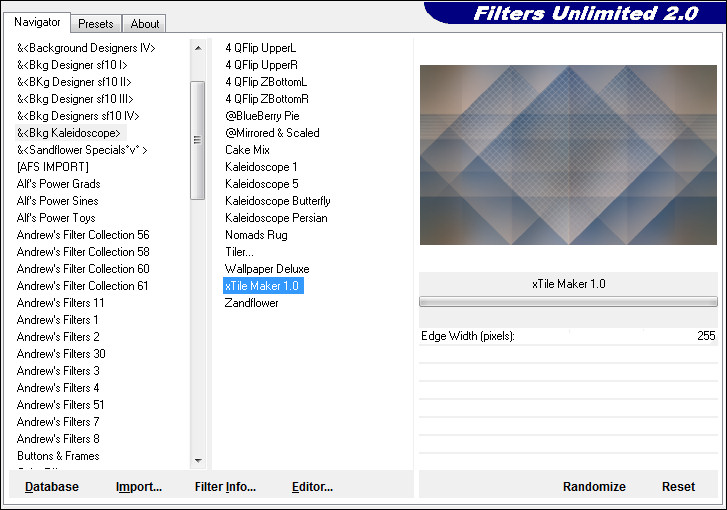Choose Andrew's Filter Collection 58

pyautogui.click(x=83, y=252)
